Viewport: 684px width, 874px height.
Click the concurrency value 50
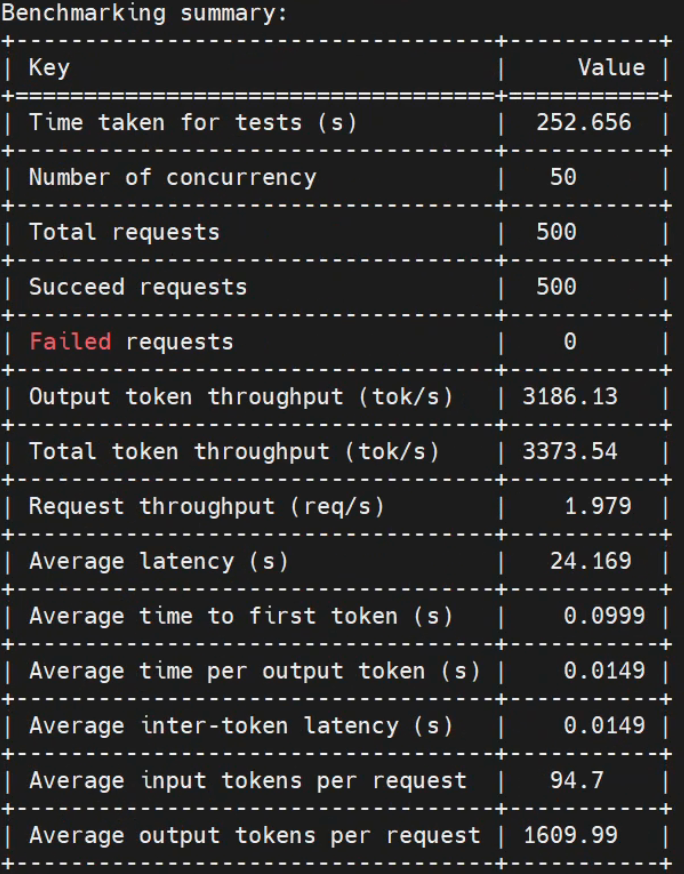[x=563, y=177]
